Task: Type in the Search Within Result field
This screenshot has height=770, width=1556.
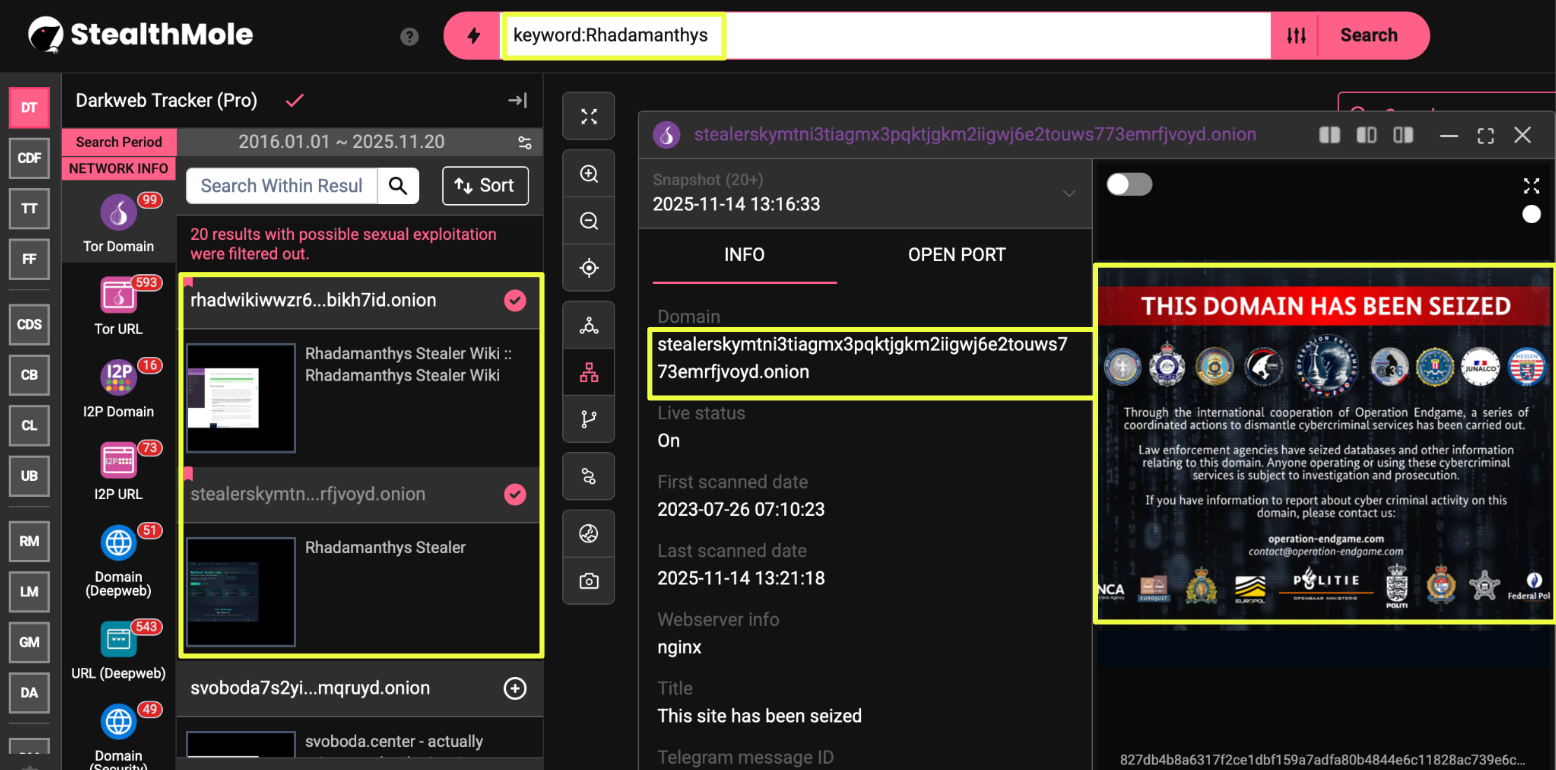Action: [281, 186]
